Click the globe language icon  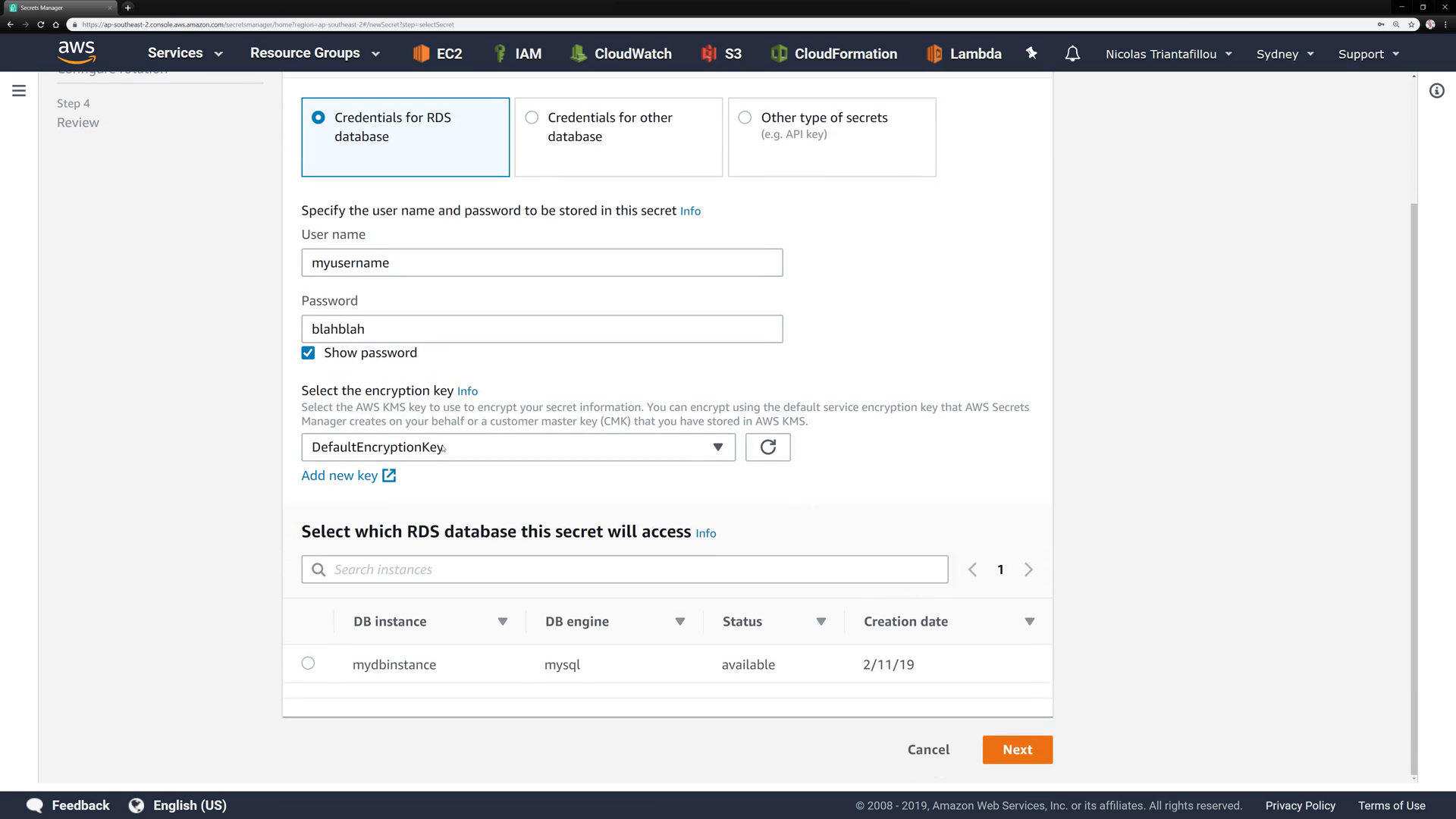point(136,805)
